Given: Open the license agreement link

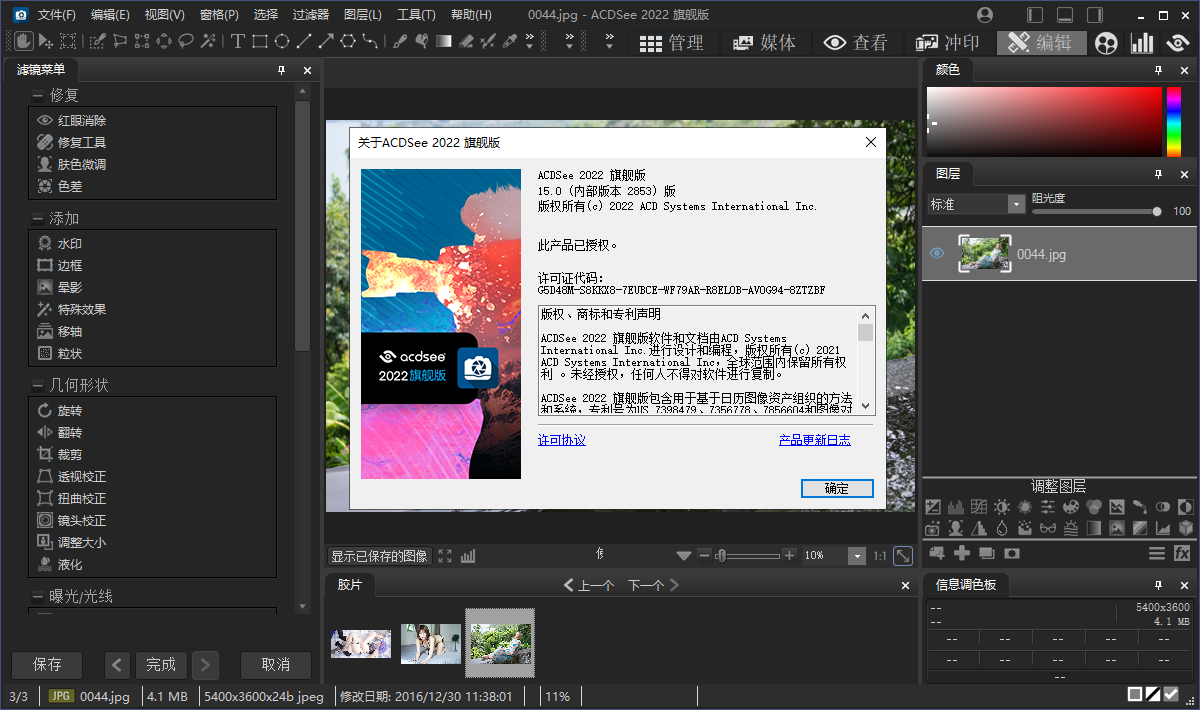Looking at the screenshot, I should (561, 440).
